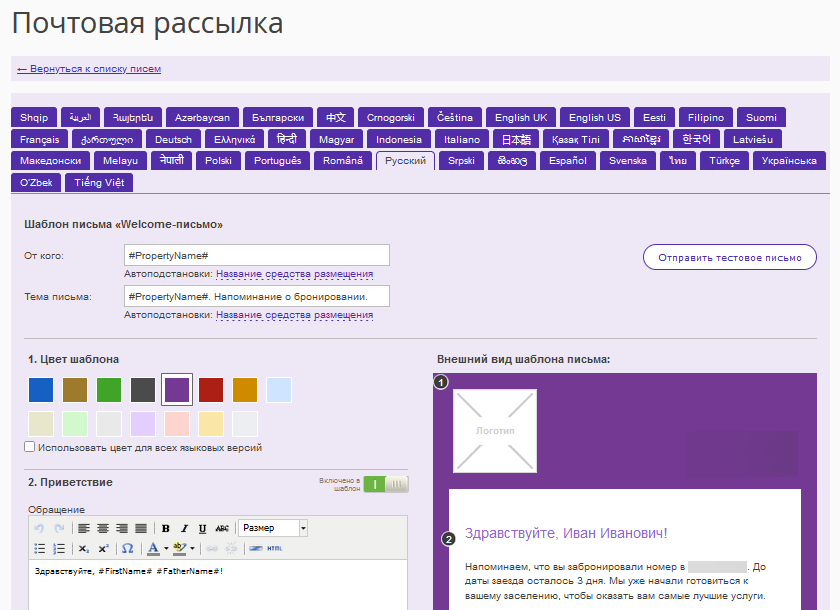The image size is (840, 610).
Task: Apply underline formatting
Action: click(x=202, y=529)
